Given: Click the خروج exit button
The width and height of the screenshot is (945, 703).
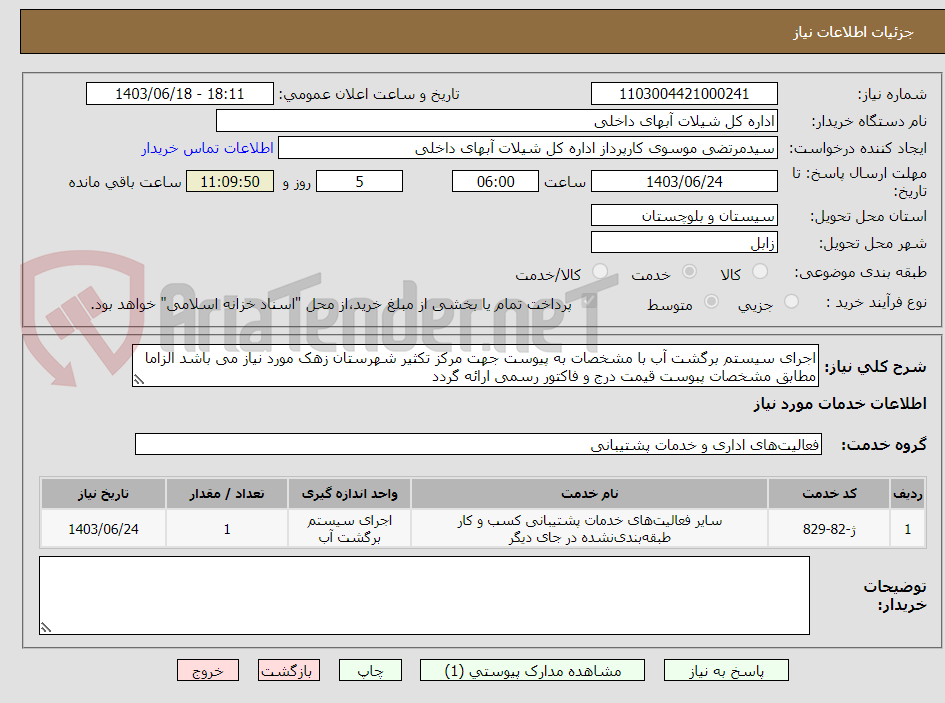Looking at the screenshot, I should 208,670.
